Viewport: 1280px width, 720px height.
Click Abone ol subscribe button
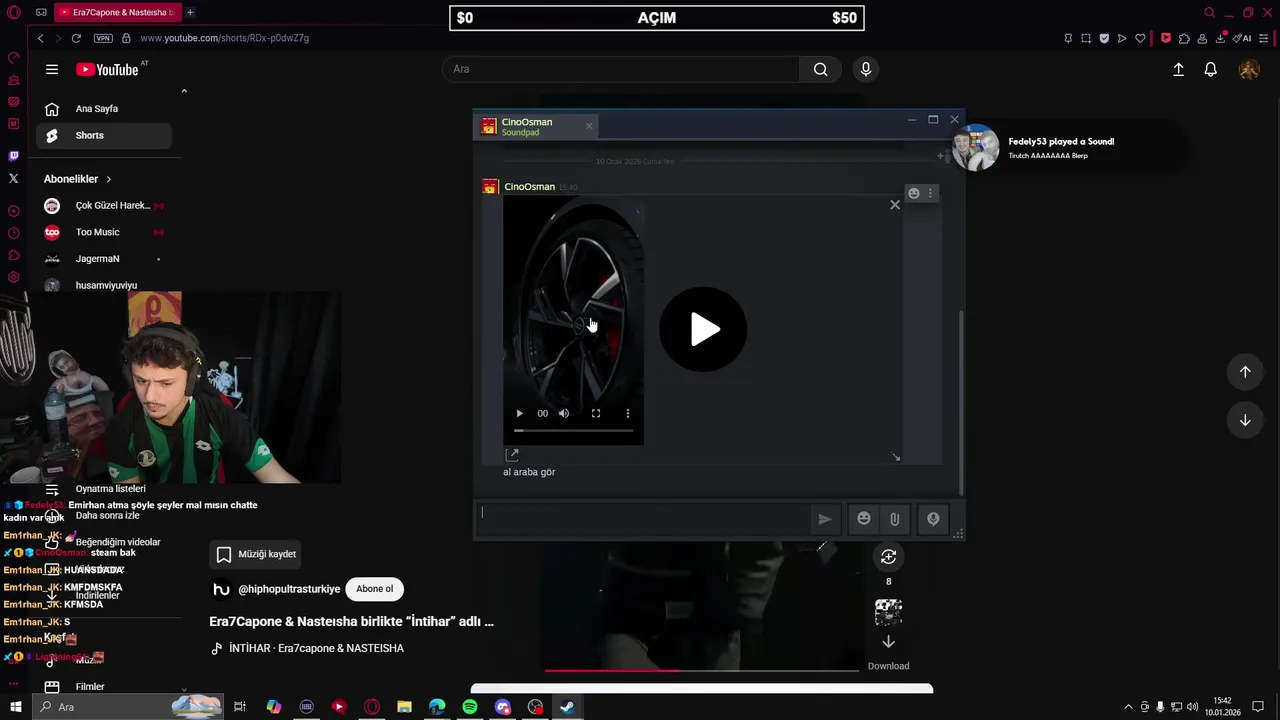pos(375,589)
